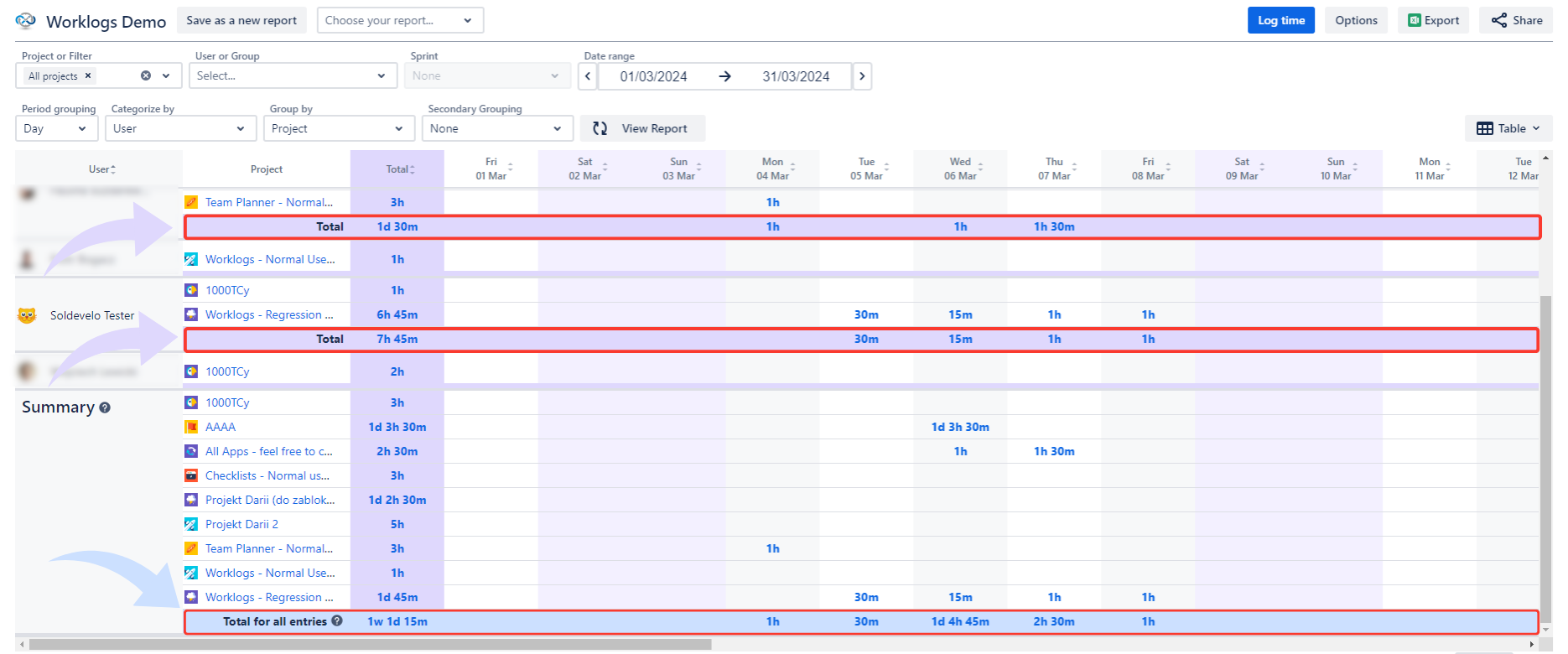Screen dimensions: 1568x654
Task: Click the Log time button
Action: tap(1281, 20)
